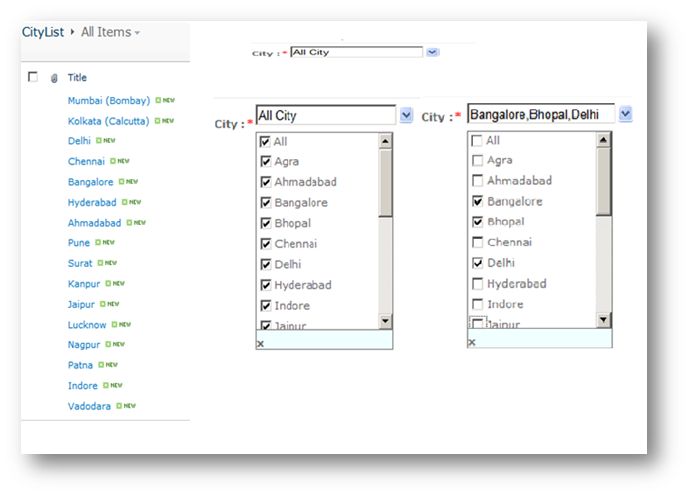689x496 pixels.
Task: Sort by the Title column header
Action: [x=77, y=78]
